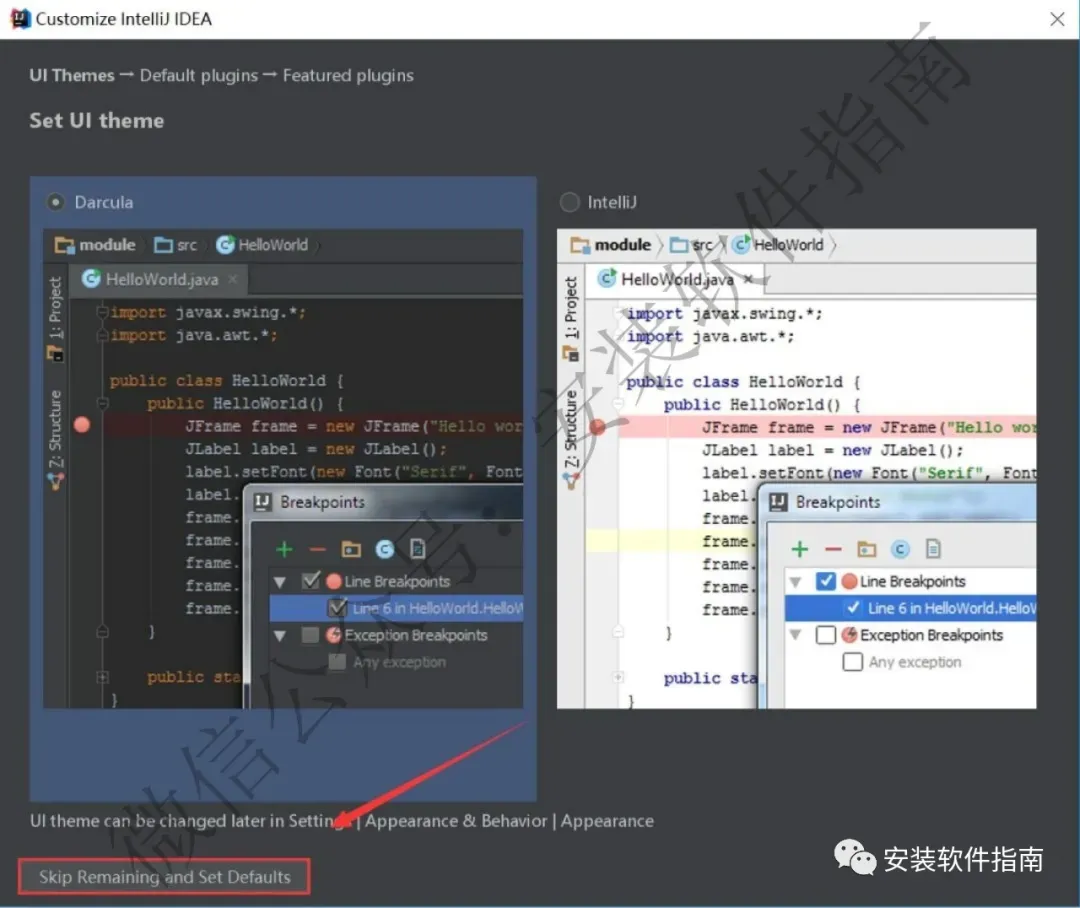Collapse Line Breakpoints node in Darcula preview

point(280,581)
